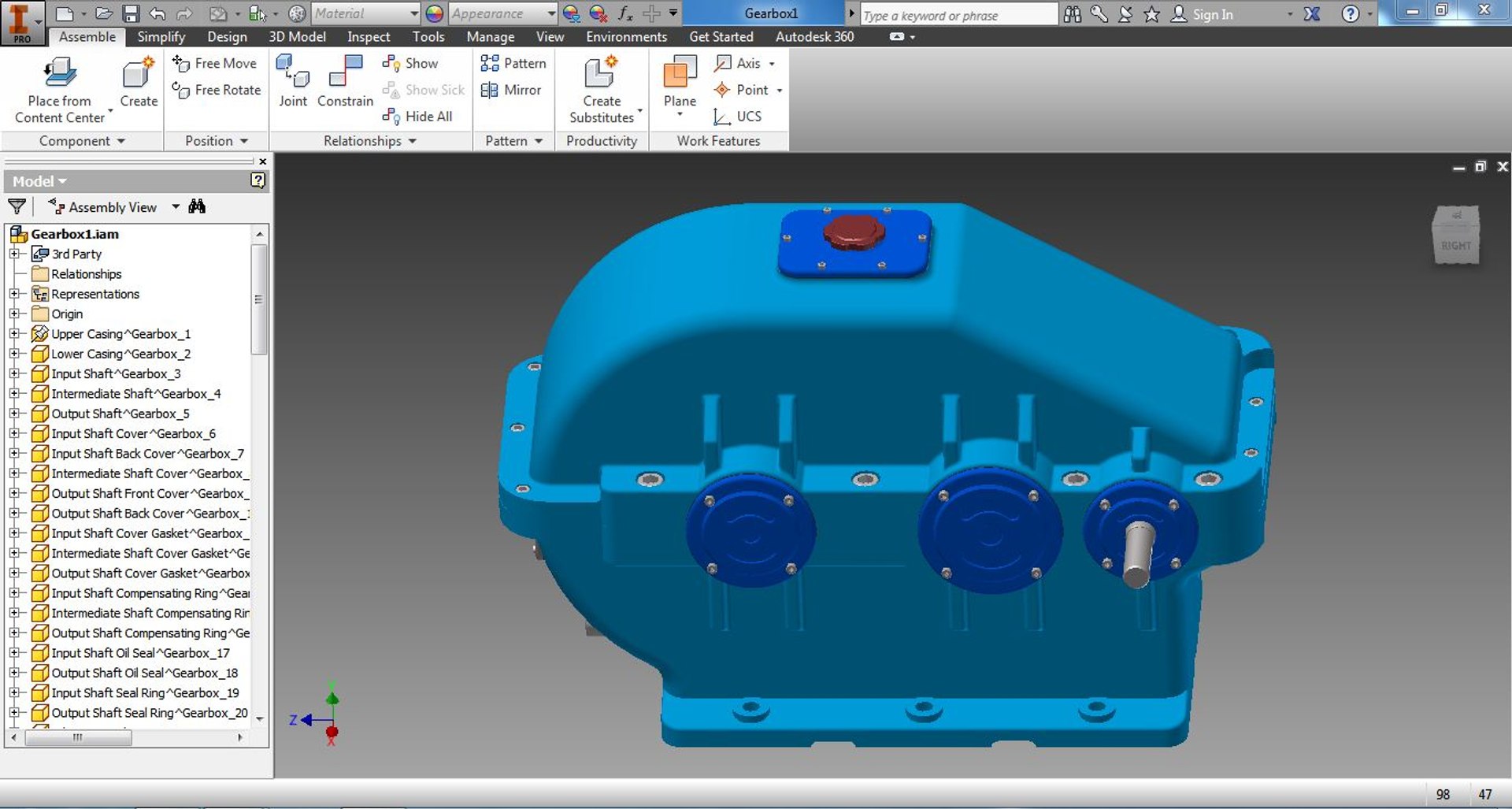Click the Find binoculars in Model browser
The image size is (1512, 809).
197,206
